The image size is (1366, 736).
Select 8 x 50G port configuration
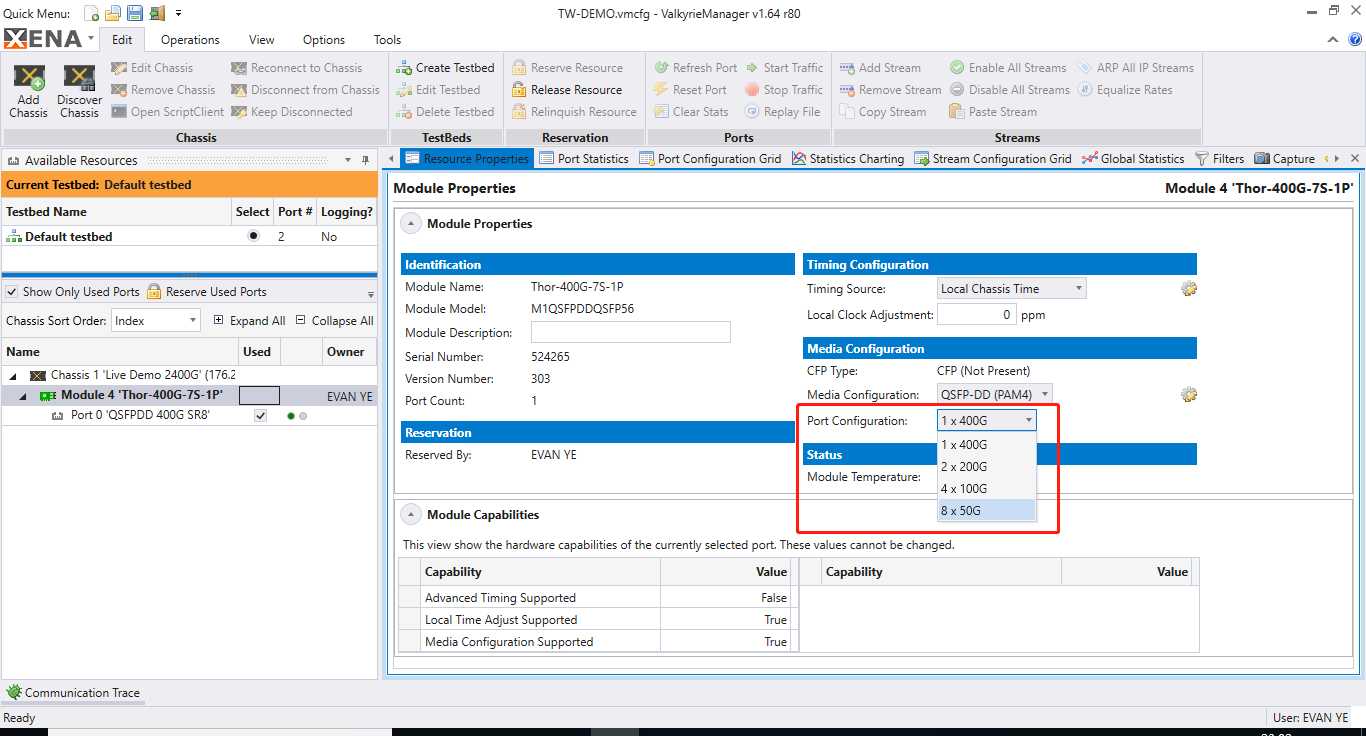(x=987, y=511)
